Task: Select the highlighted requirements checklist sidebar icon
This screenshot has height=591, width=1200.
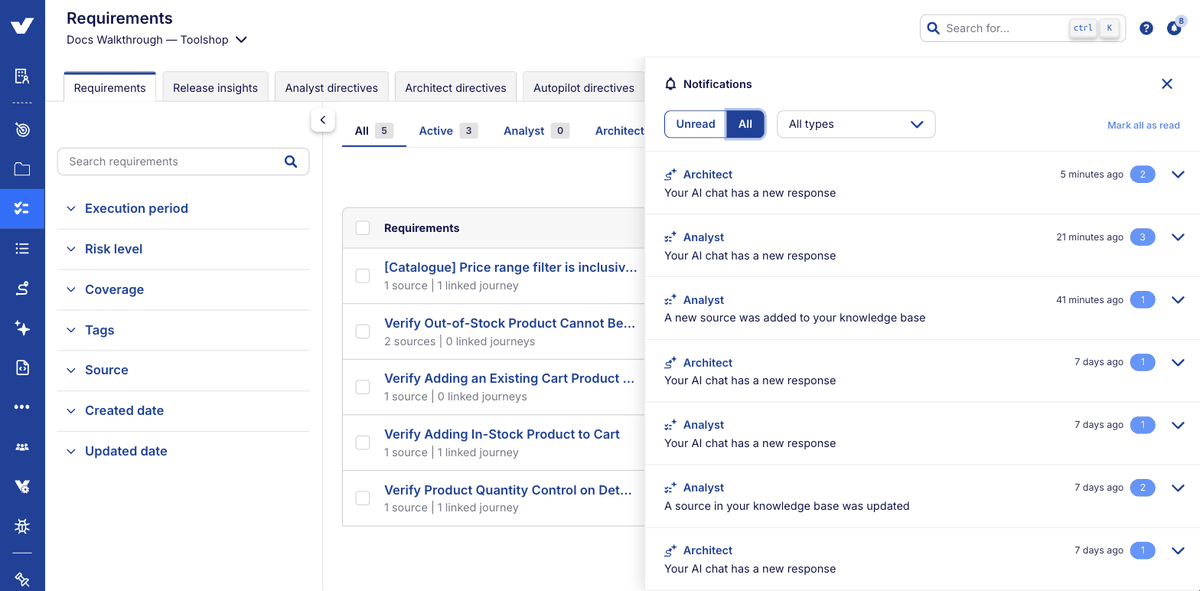Action: (22, 209)
